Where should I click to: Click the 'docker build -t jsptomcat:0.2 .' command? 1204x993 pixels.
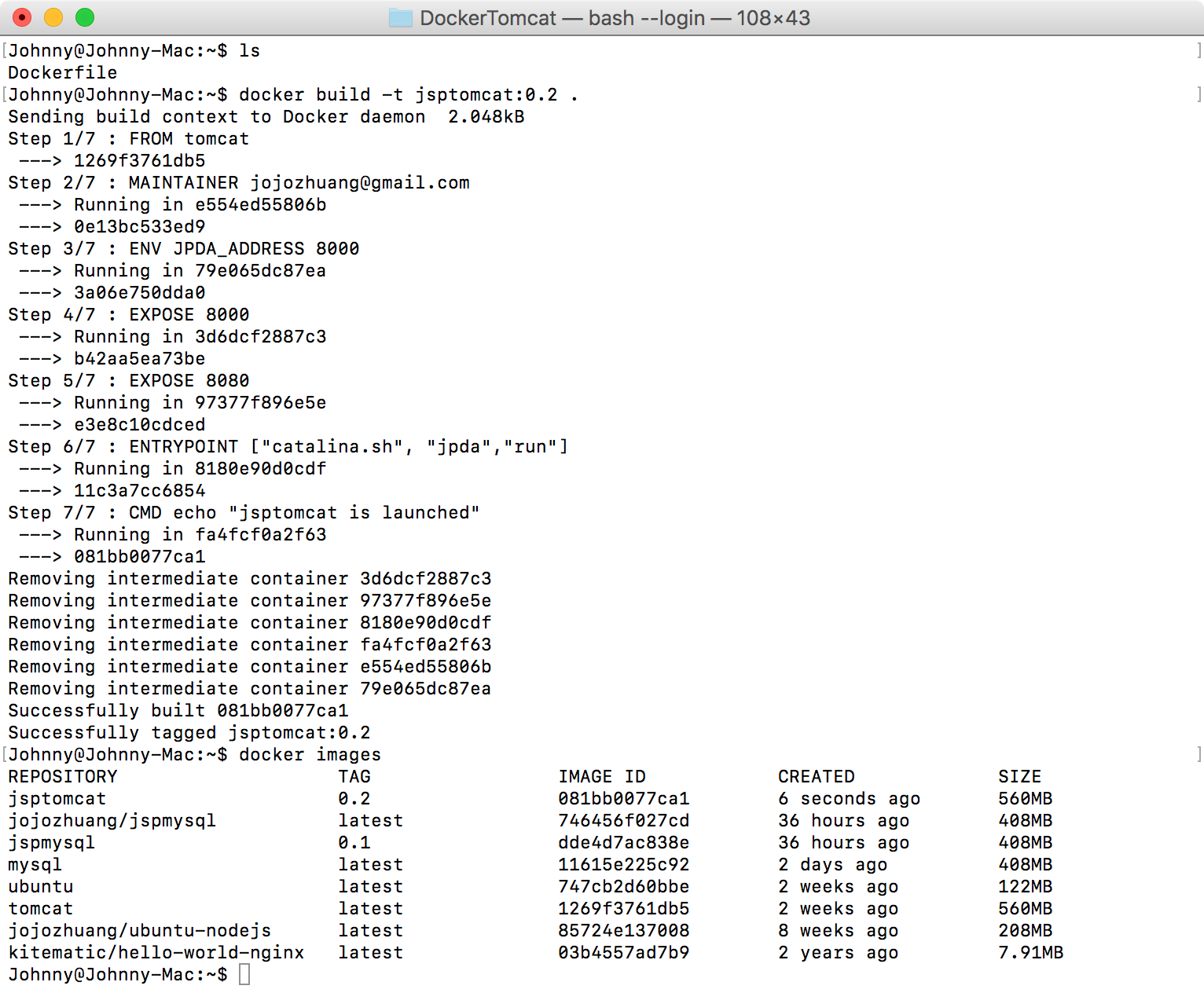pyautogui.click(x=409, y=94)
